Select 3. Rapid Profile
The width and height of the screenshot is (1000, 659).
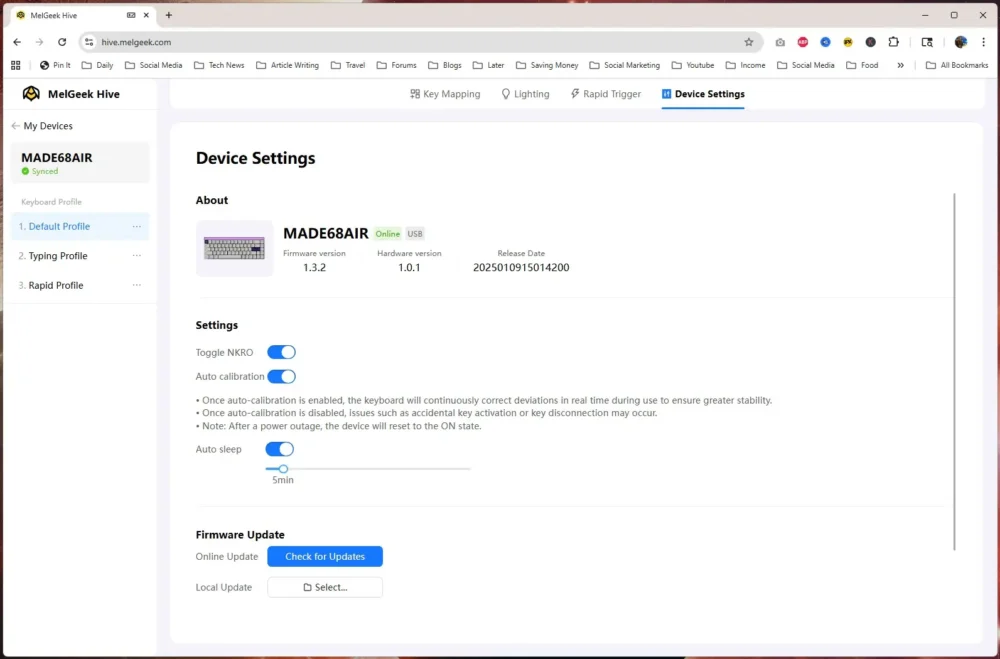click(80, 285)
